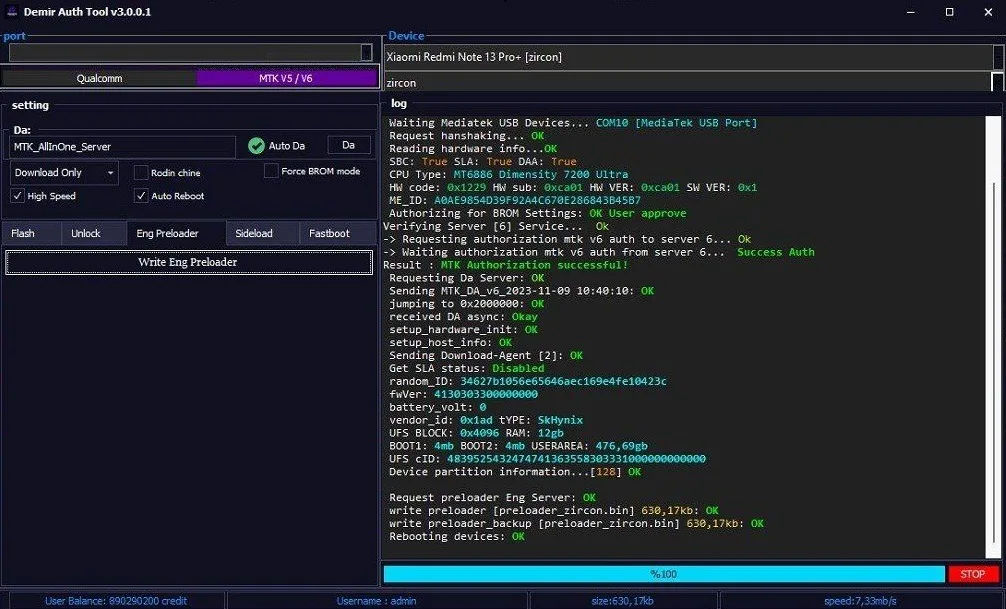This screenshot has width=1006, height=609.
Task: Uncheck the High Speed option
Action: pos(17,196)
